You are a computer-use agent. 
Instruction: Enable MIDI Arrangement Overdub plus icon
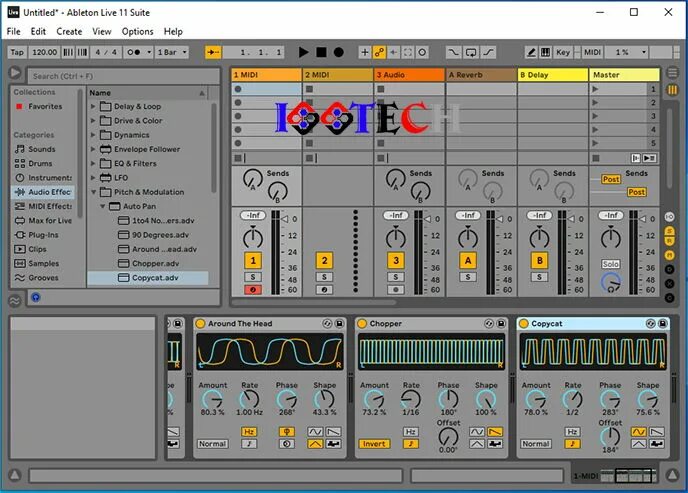(x=364, y=52)
